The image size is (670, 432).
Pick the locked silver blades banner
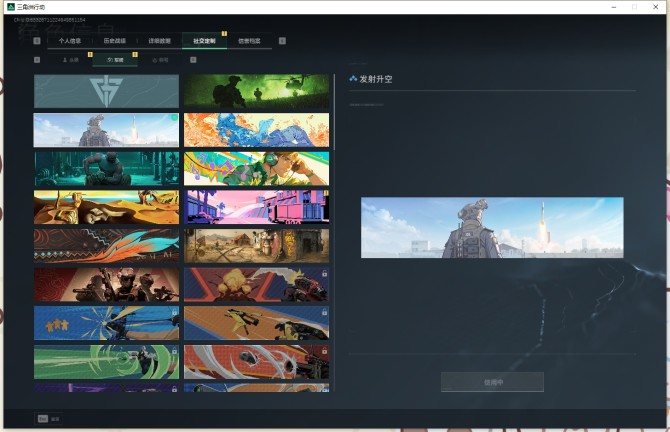coord(256,362)
